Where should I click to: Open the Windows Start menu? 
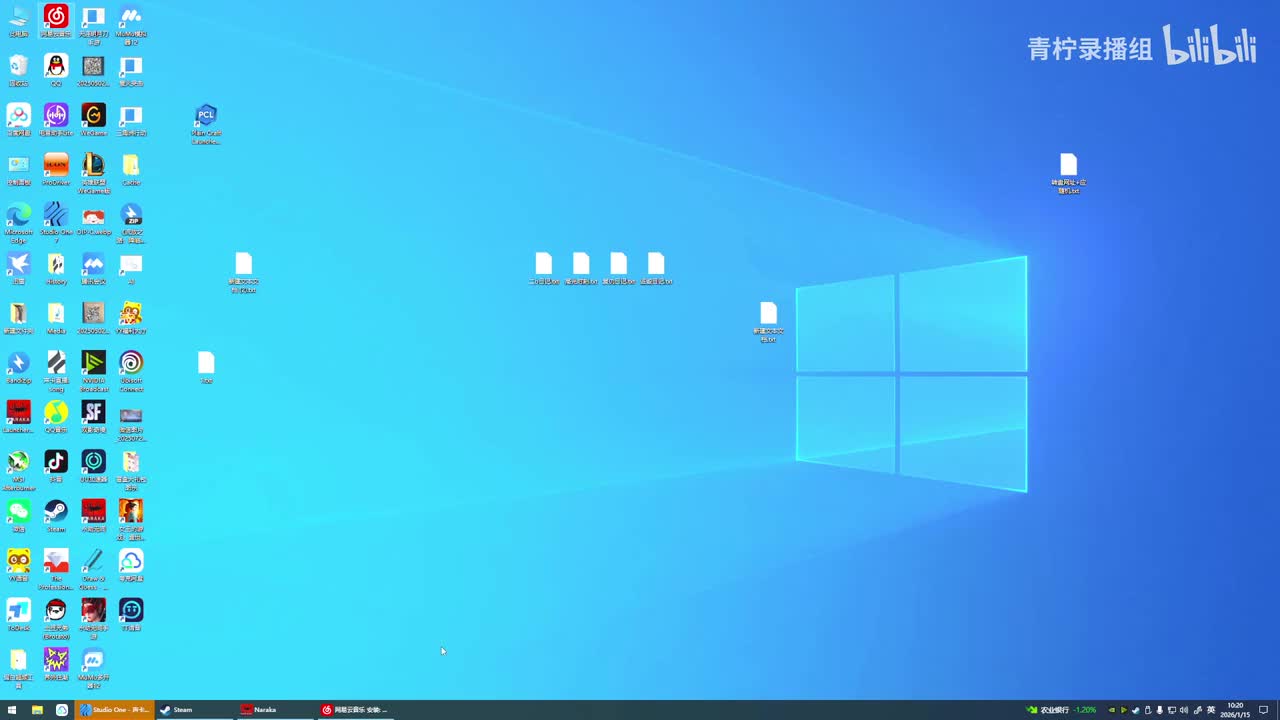[12, 710]
